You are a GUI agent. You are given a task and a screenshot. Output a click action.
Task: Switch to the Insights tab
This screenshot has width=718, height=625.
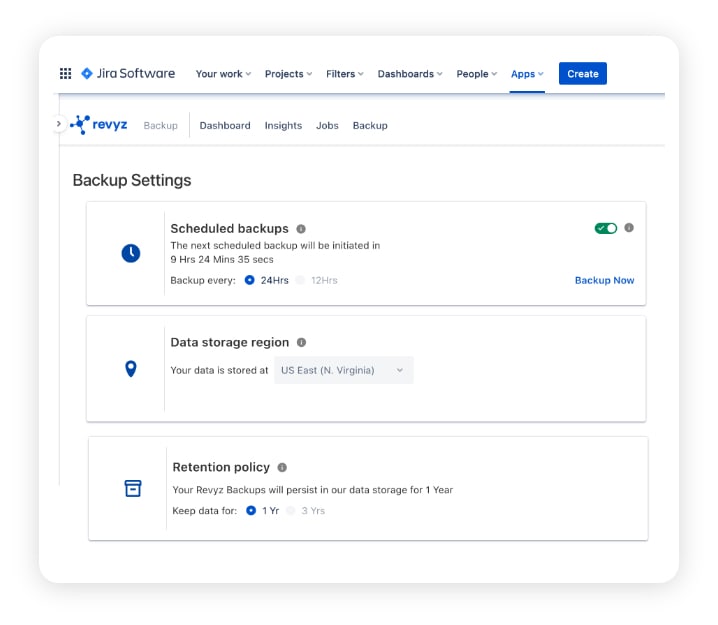[x=283, y=126]
